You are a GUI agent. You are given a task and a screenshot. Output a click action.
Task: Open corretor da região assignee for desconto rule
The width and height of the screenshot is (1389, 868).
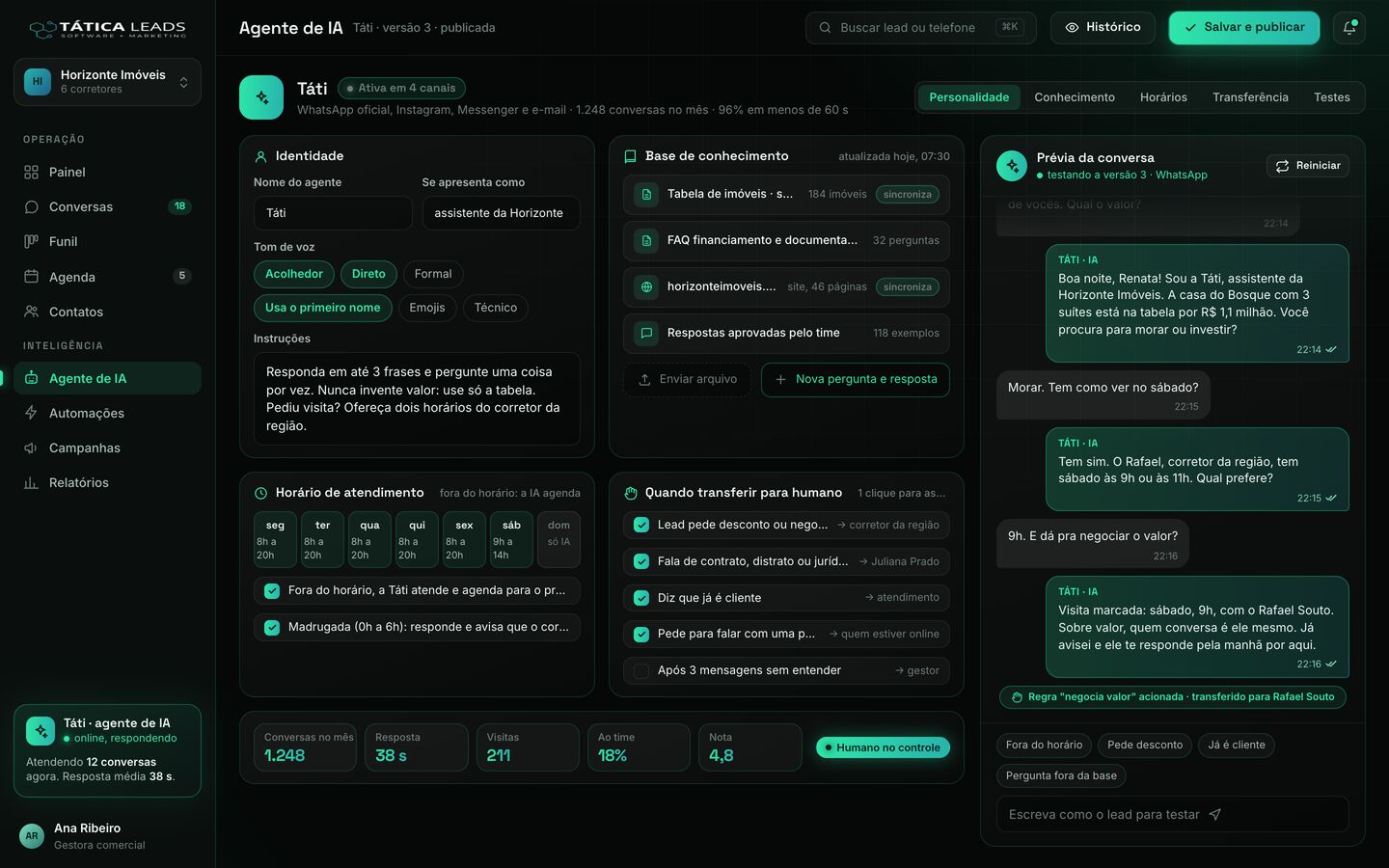pos(888,525)
